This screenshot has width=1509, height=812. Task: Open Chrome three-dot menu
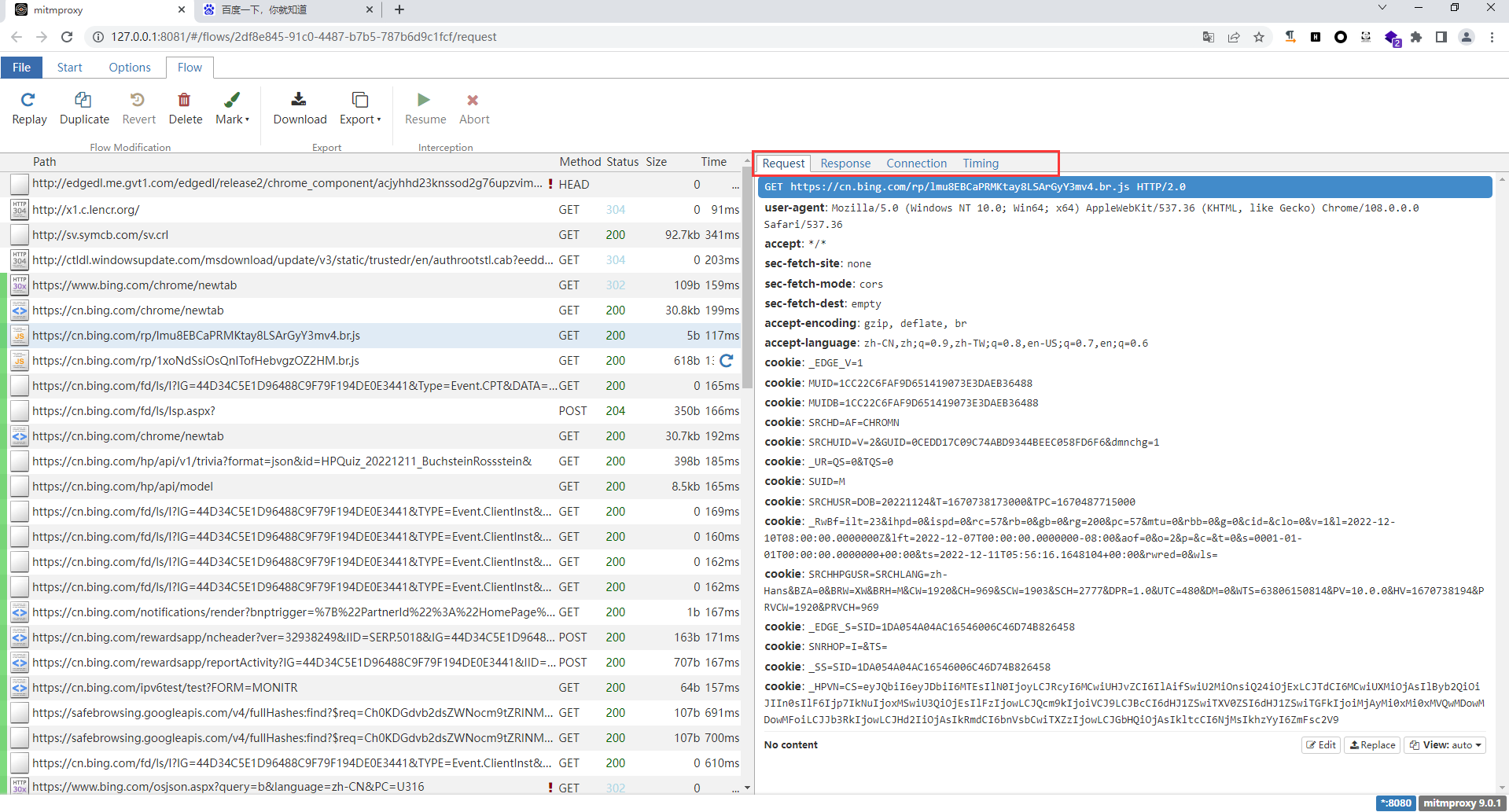click(x=1492, y=37)
